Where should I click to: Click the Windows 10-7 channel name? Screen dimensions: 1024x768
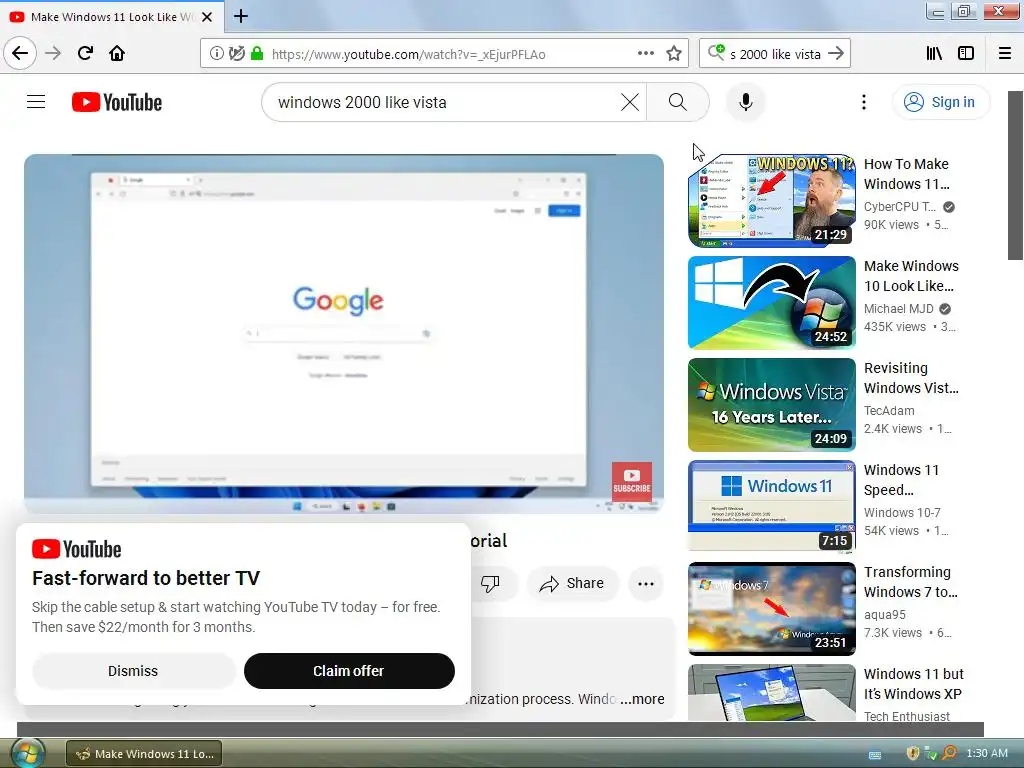pyautogui.click(x=902, y=513)
